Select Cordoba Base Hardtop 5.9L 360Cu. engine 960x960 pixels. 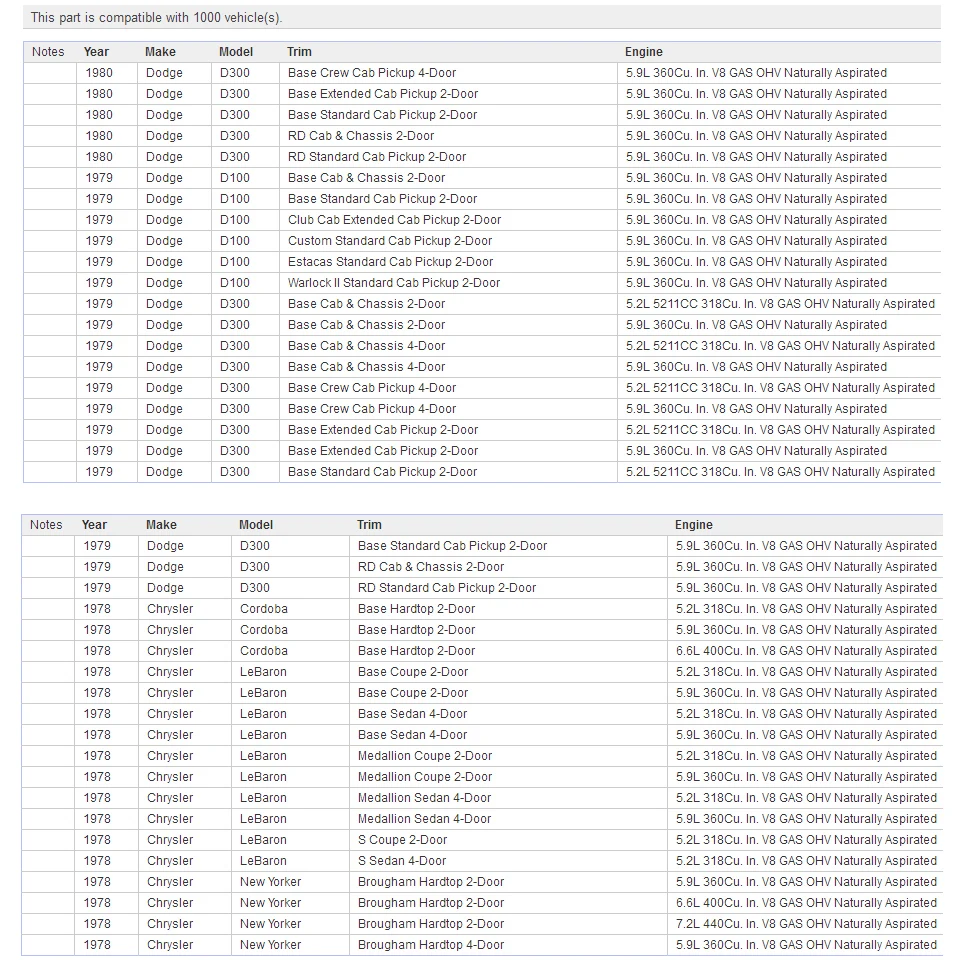point(806,630)
